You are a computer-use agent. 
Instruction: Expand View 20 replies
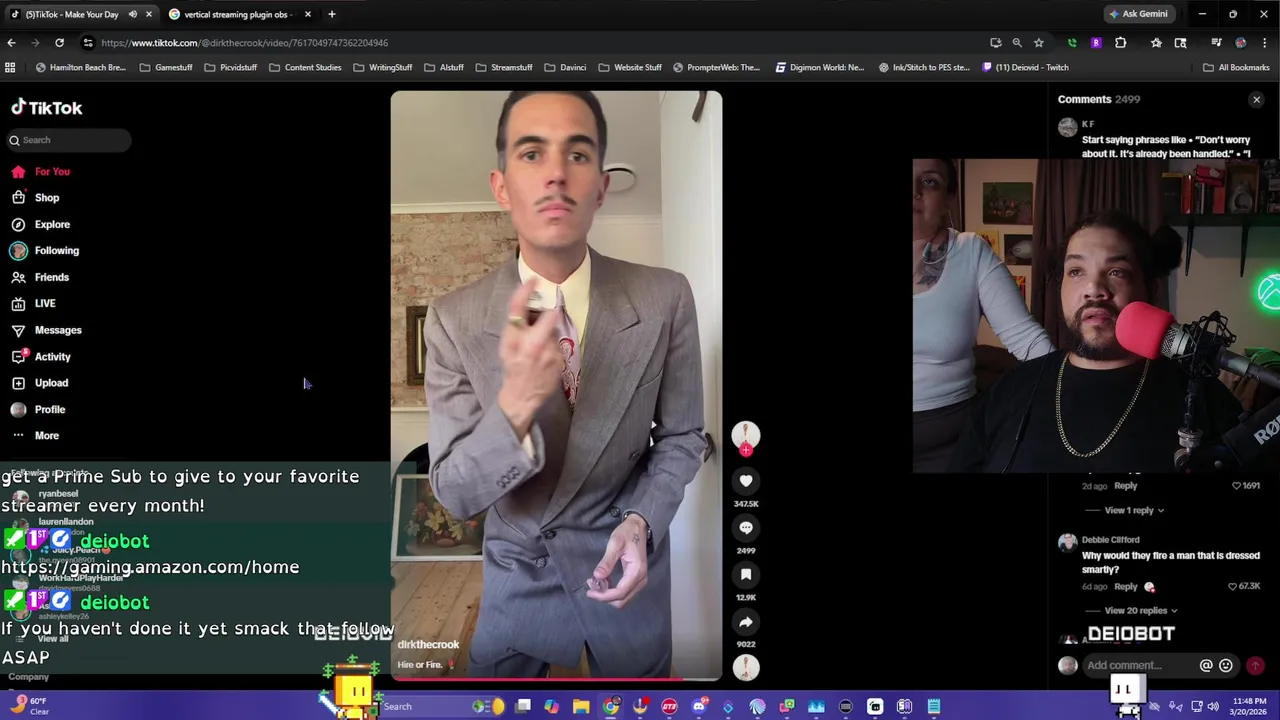(1141, 610)
